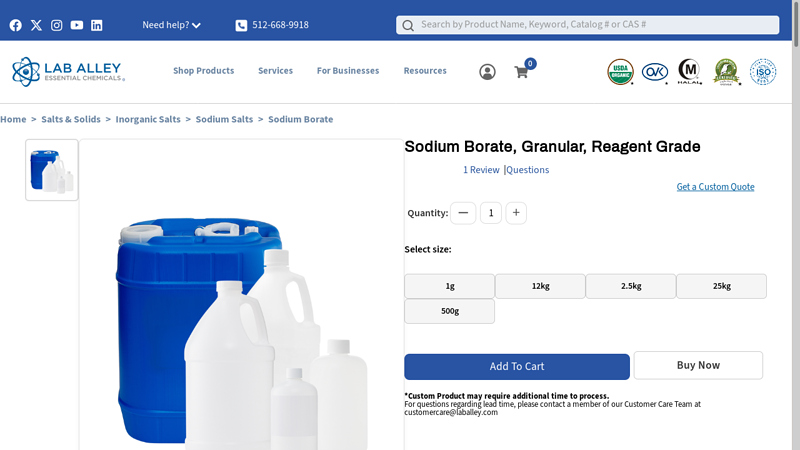Screen dimensions: 800x450
Task: Select the 1g size option
Action: click(449, 286)
